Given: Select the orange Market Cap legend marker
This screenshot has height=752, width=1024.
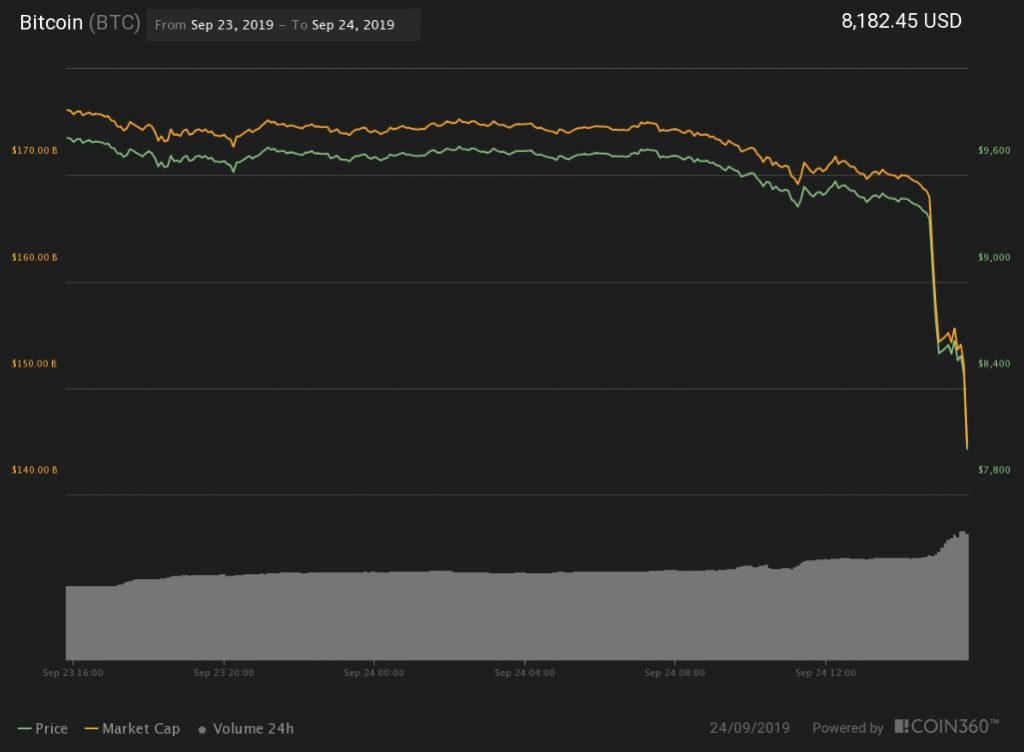Looking at the screenshot, I should point(90,729).
